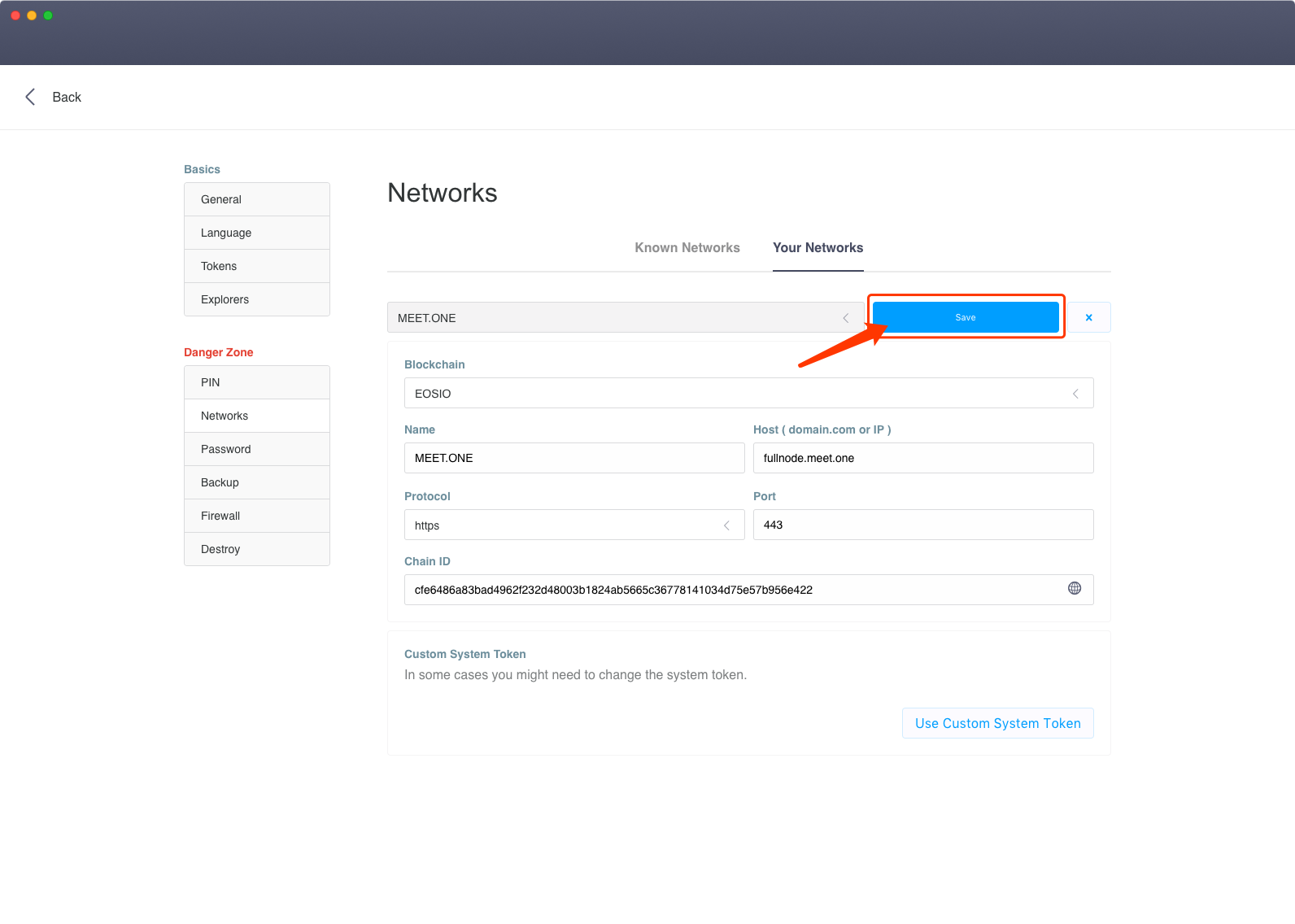Click the yellow minimize window button
Viewport: 1295px width, 924px height.
[x=32, y=15]
